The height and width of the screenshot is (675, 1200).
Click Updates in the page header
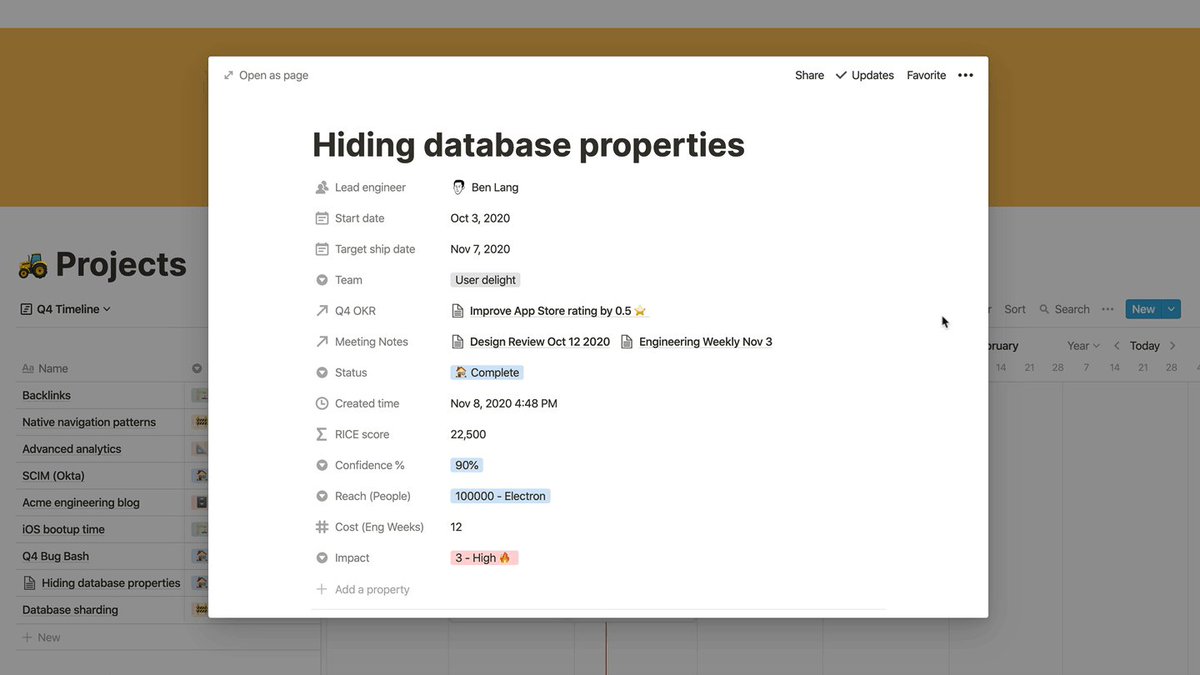pos(873,75)
